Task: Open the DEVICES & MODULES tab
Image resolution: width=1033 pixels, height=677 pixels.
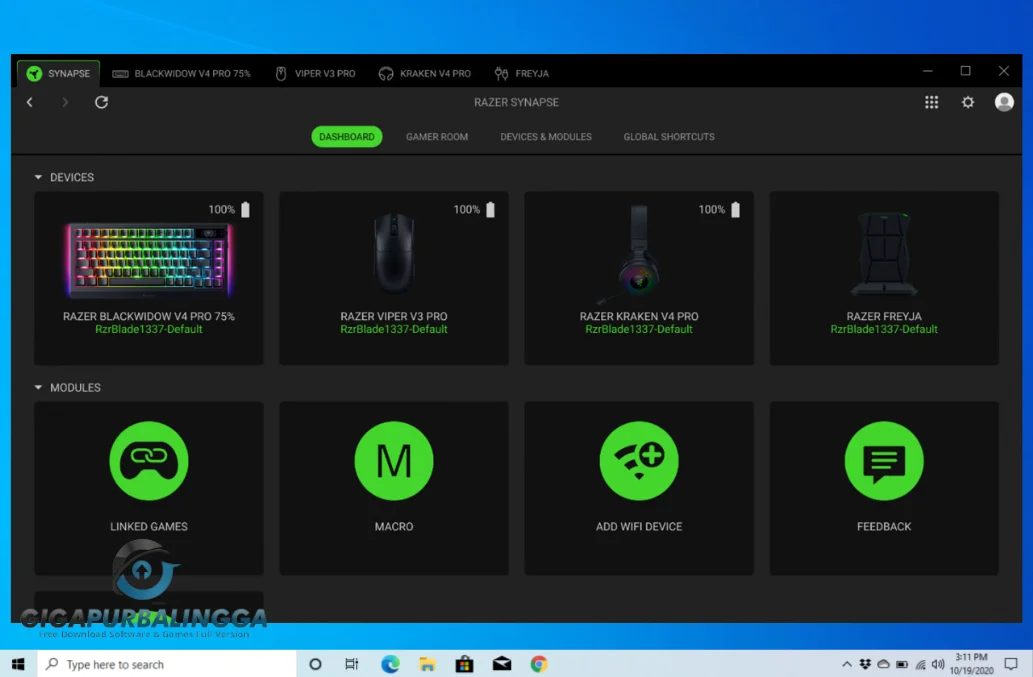Action: pyautogui.click(x=545, y=137)
